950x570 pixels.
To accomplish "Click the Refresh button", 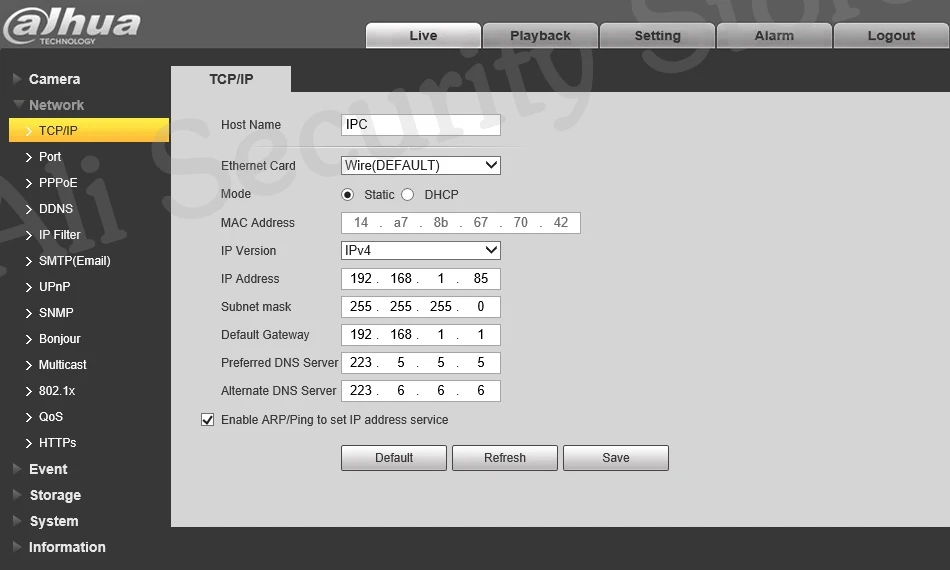I will [x=505, y=458].
